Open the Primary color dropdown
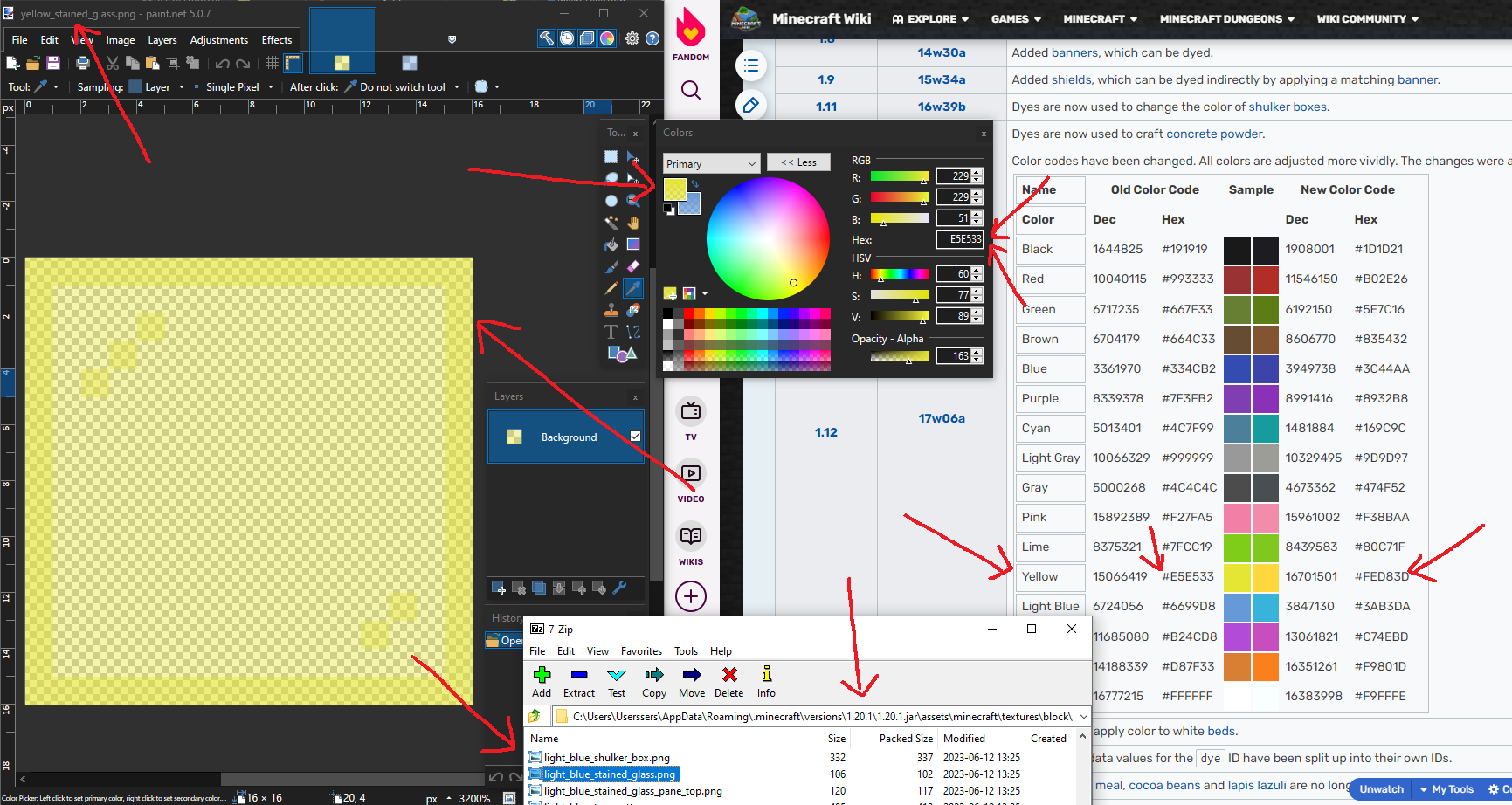Viewport: 1512px width, 805px height. point(711,163)
